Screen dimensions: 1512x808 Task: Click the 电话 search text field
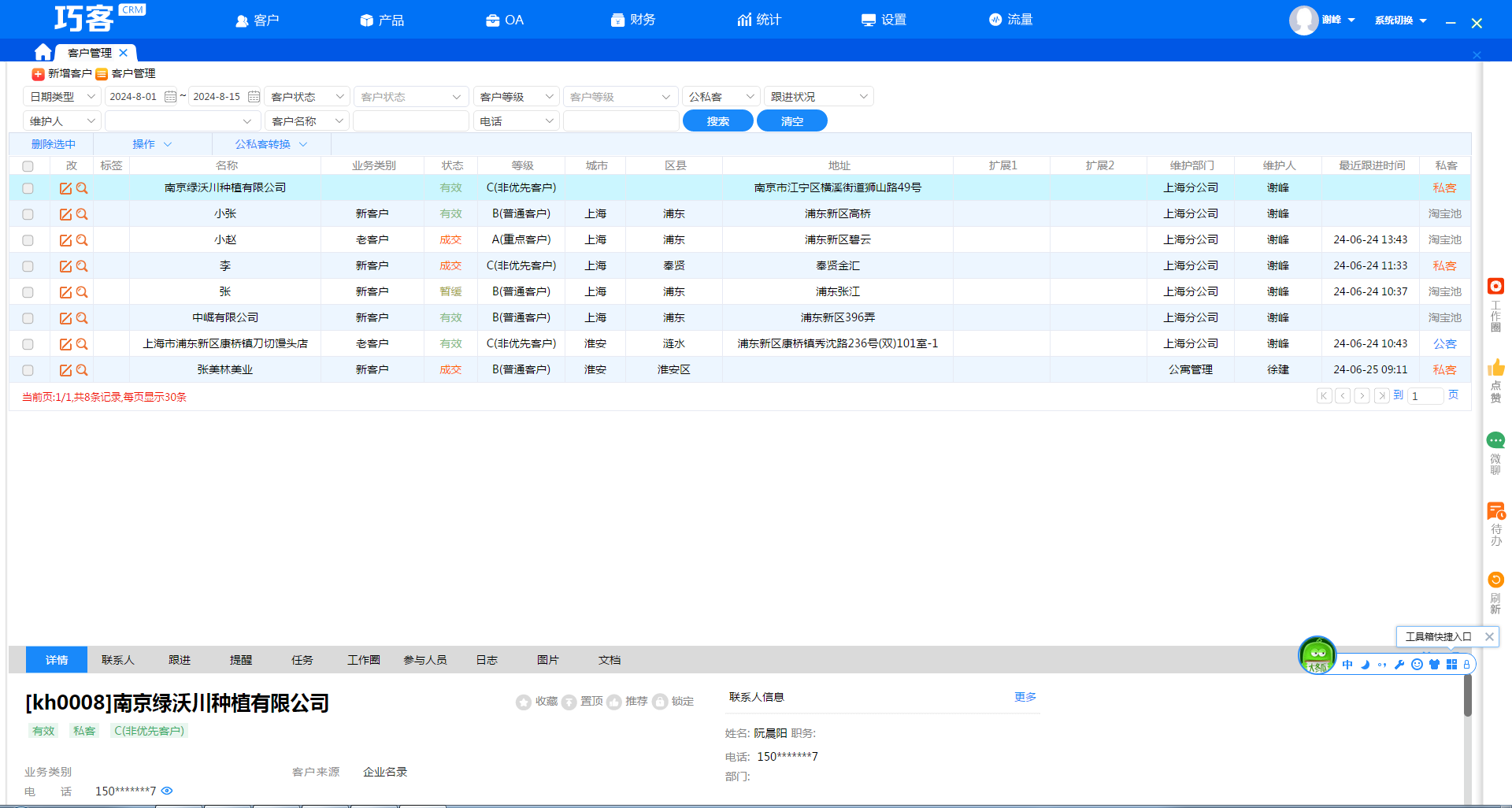click(x=621, y=121)
